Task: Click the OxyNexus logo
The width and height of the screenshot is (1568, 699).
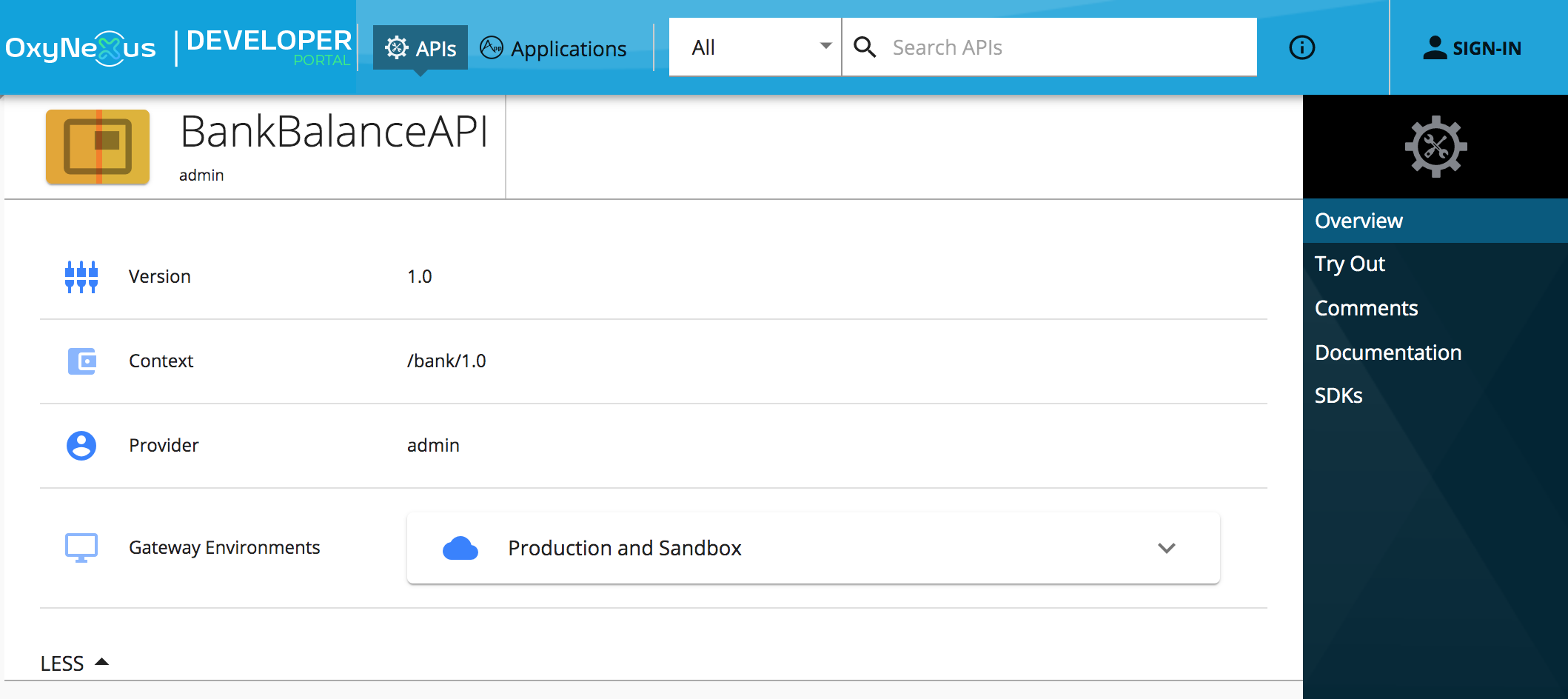Action: click(x=81, y=48)
